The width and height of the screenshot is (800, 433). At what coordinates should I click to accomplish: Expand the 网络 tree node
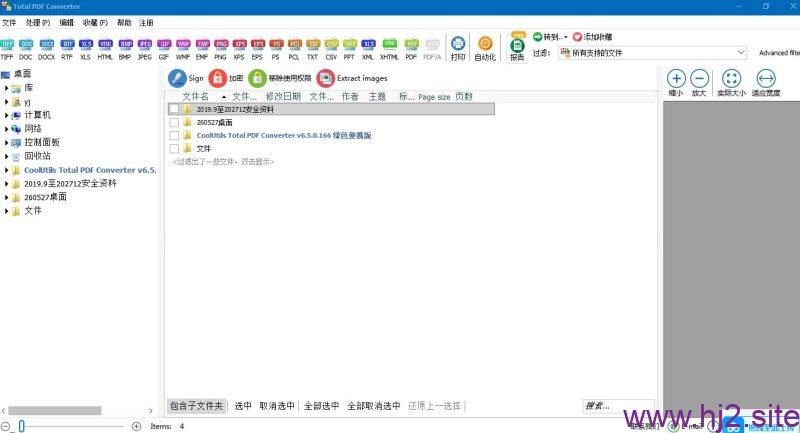click(x=6, y=129)
